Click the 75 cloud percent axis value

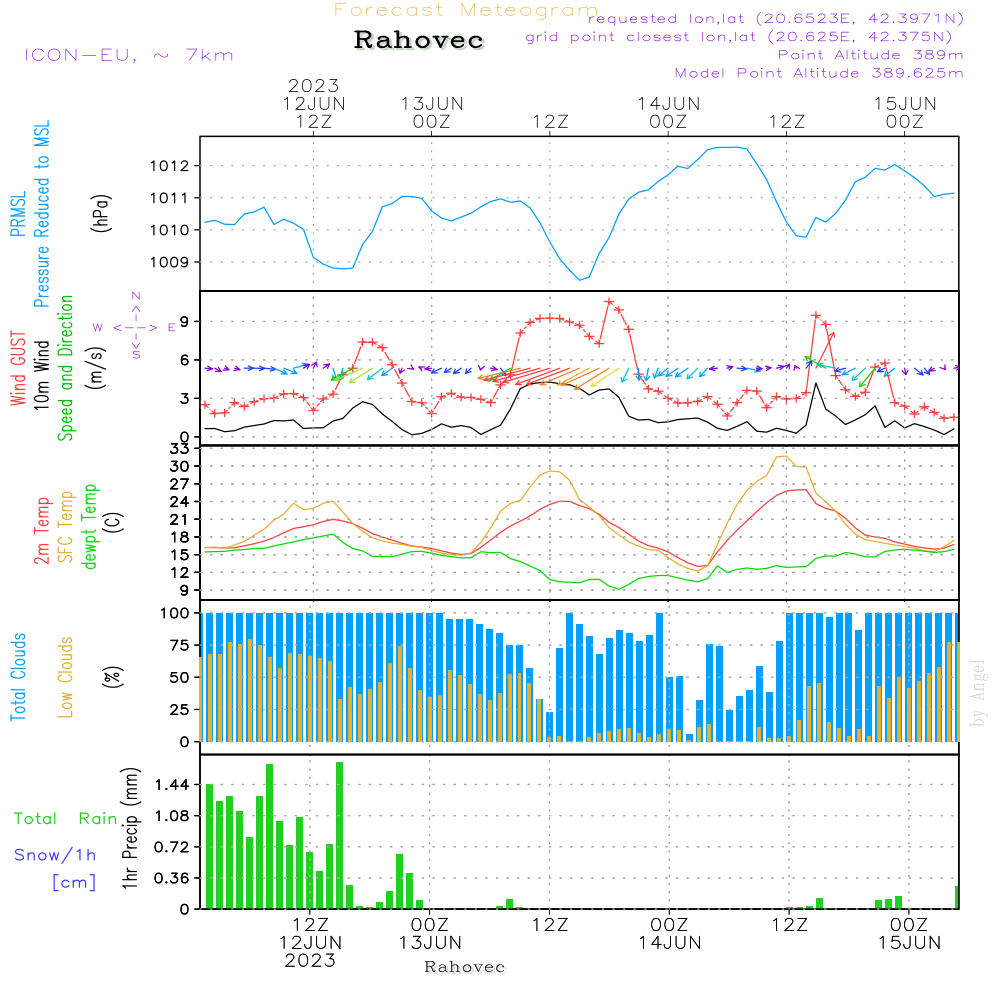click(180, 645)
